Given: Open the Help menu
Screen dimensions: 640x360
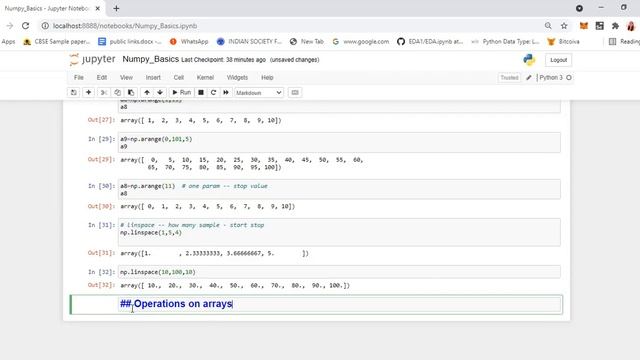Looking at the screenshot, I should pyautogui.click(x=267, y=78).
